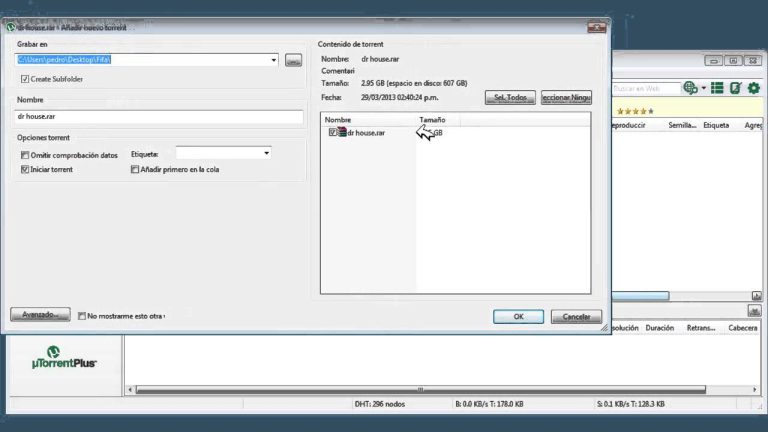Toggle Create Subfolder checkbox
Screen dimensions: 768x432
point(24,79)
